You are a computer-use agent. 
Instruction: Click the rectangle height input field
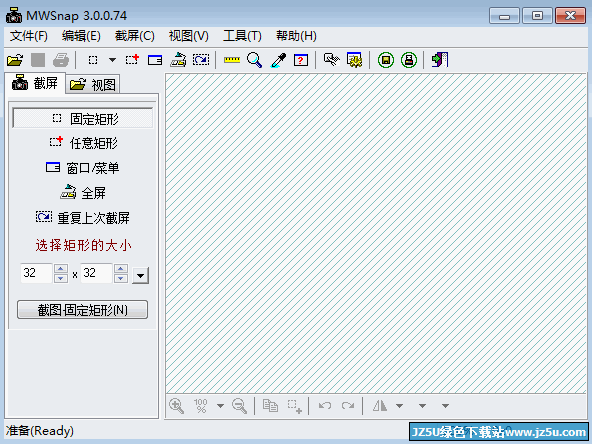[x=97, y=273]
